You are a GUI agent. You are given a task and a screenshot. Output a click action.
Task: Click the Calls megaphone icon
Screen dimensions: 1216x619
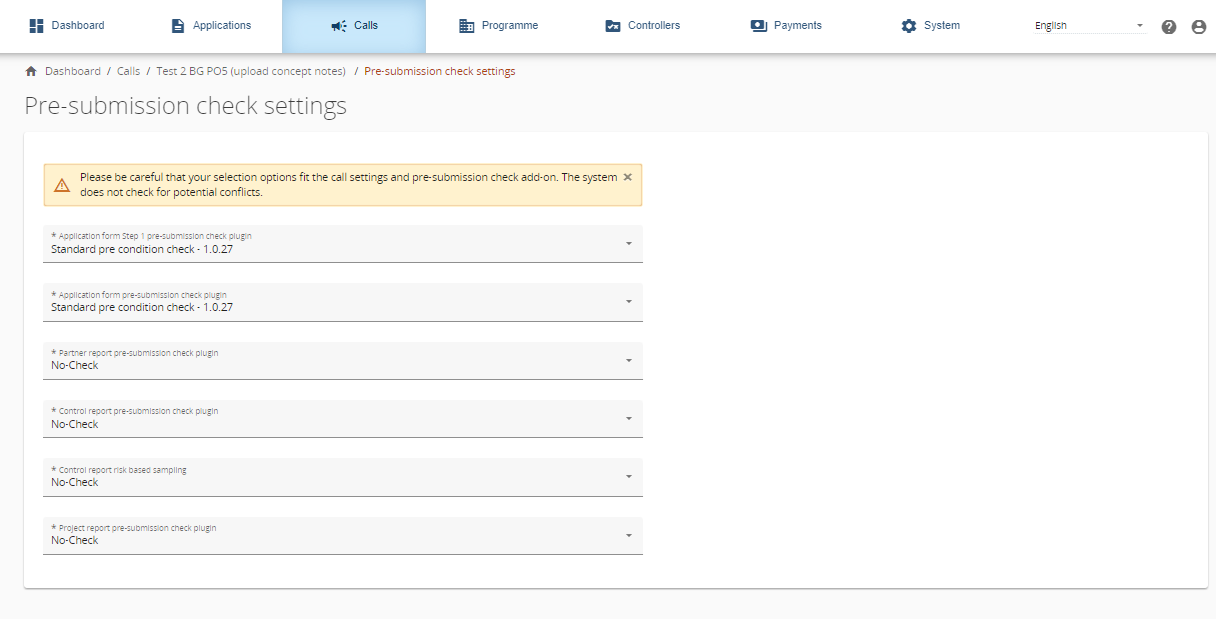[339, 26]
